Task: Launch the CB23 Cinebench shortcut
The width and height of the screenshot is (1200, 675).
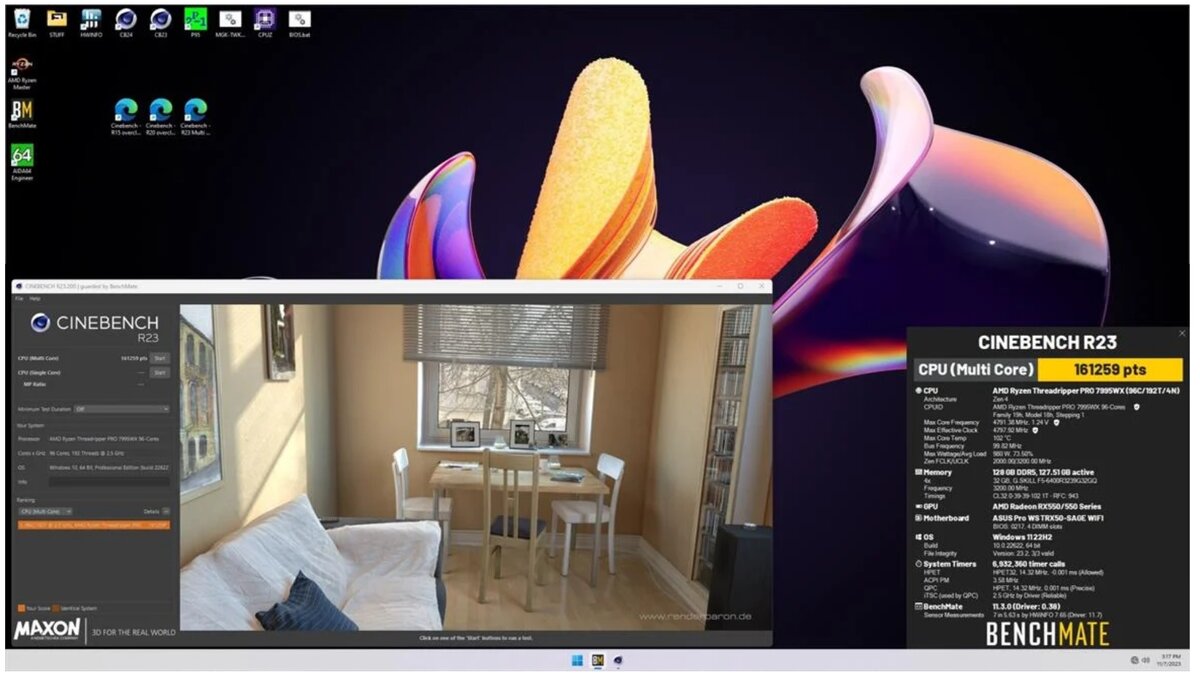Action: click(160, 22)
